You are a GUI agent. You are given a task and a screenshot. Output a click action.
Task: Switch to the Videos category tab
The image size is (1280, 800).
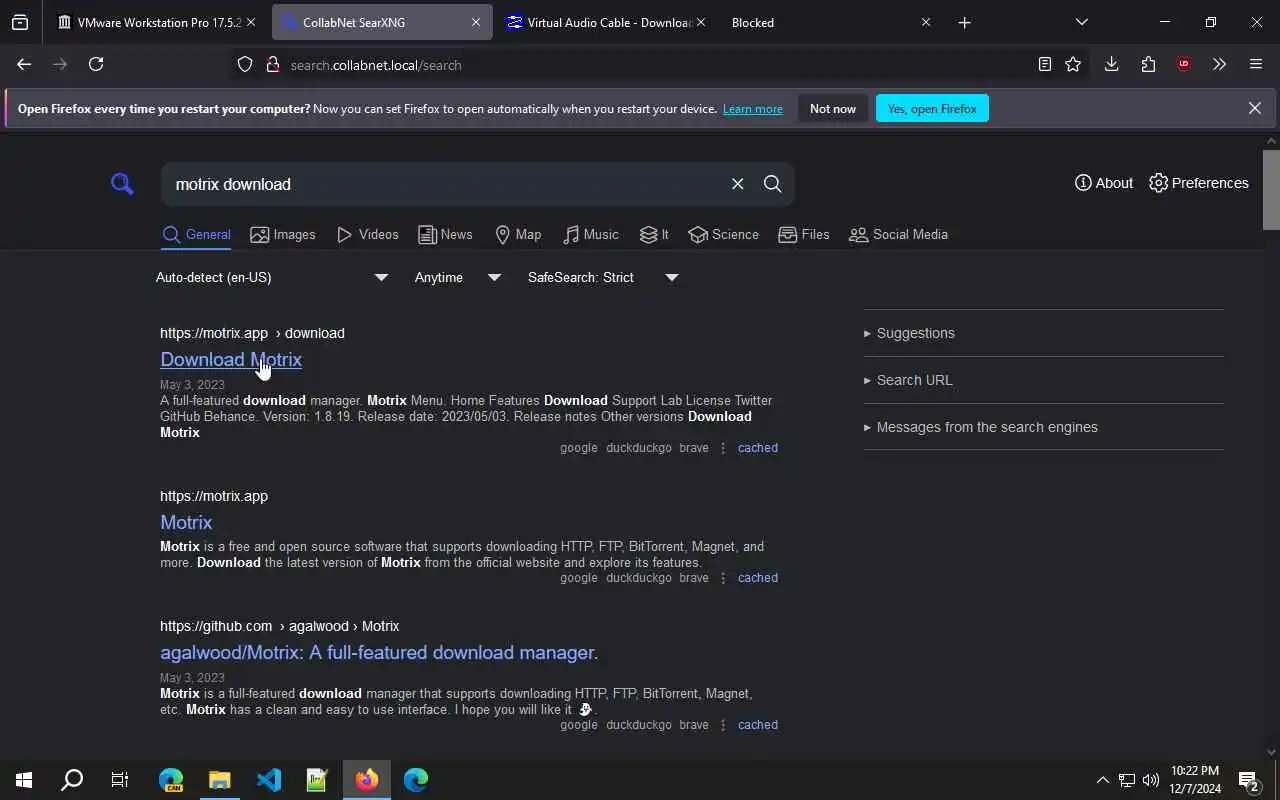(368, 234)
